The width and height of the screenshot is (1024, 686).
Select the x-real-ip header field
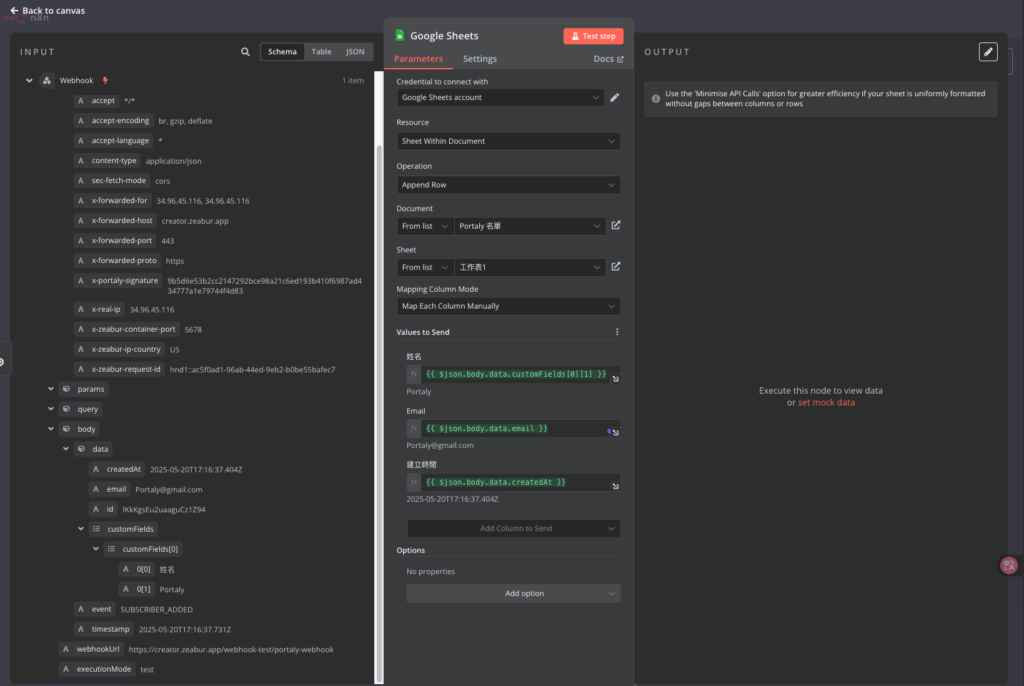coord(99,309)
